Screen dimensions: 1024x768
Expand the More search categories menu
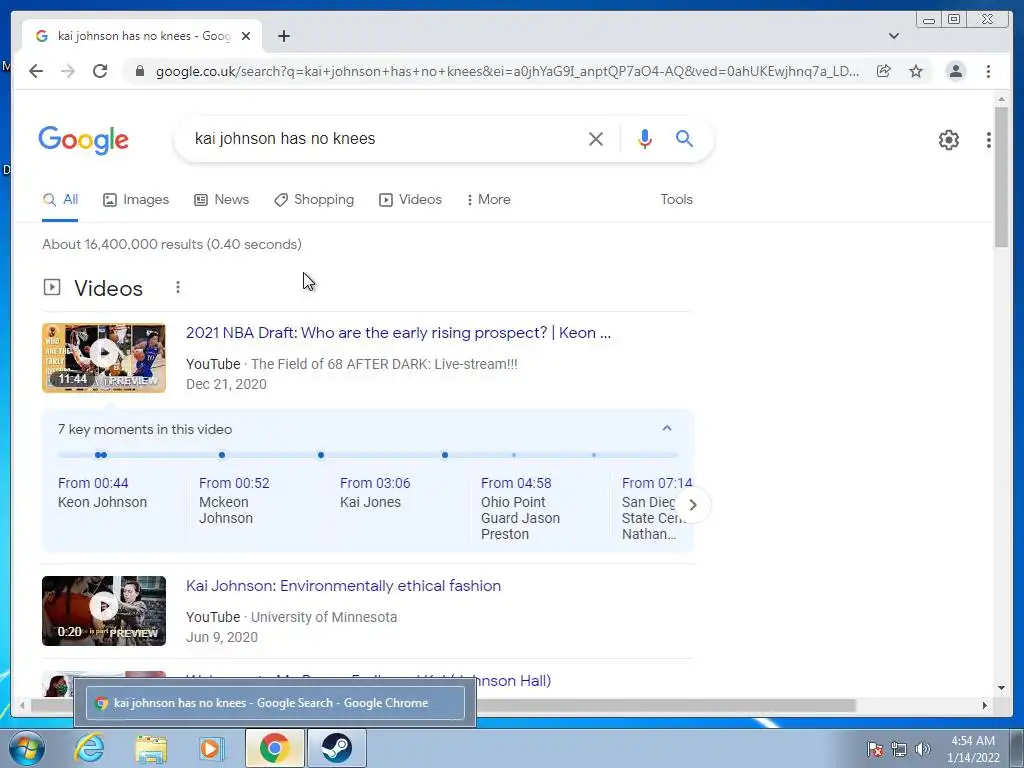tap(488, 200)
